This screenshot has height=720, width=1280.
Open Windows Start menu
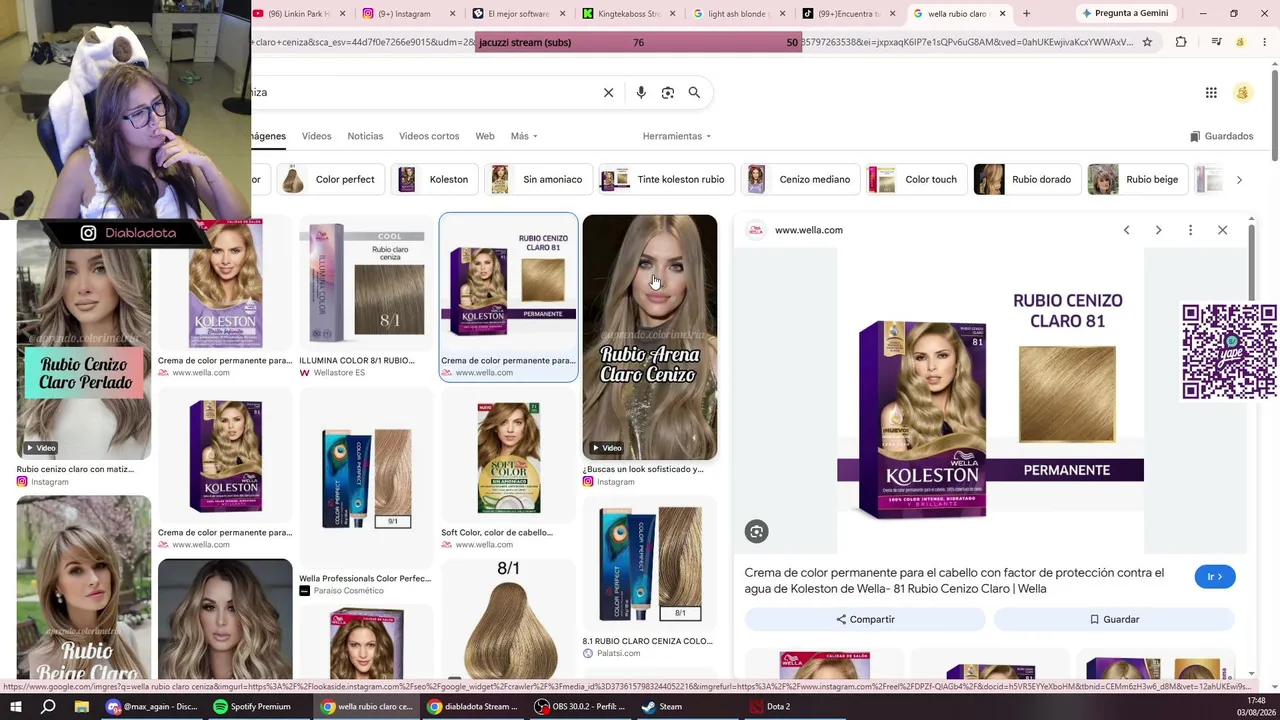[16, 707]
